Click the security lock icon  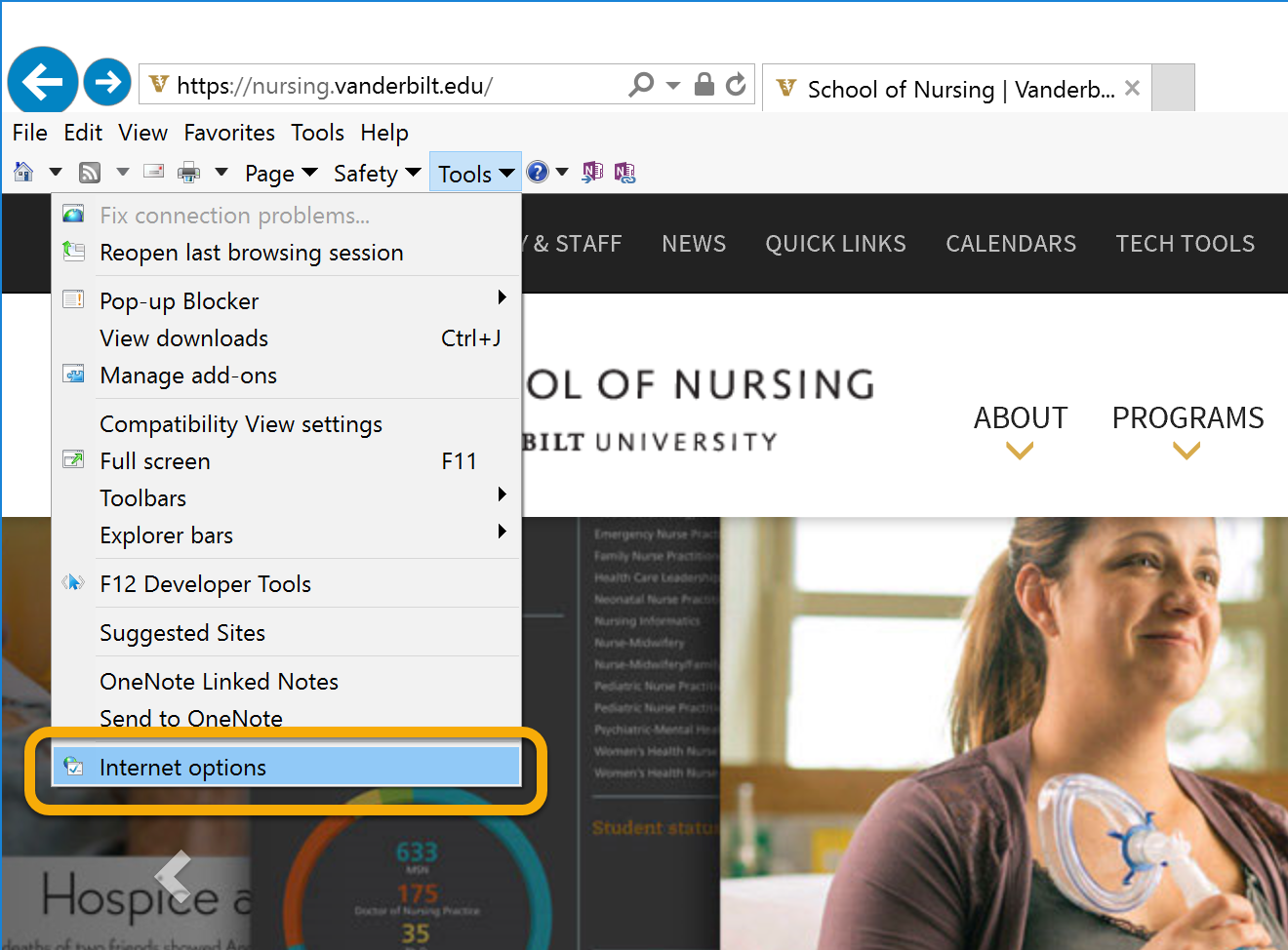tap(704, 85)
